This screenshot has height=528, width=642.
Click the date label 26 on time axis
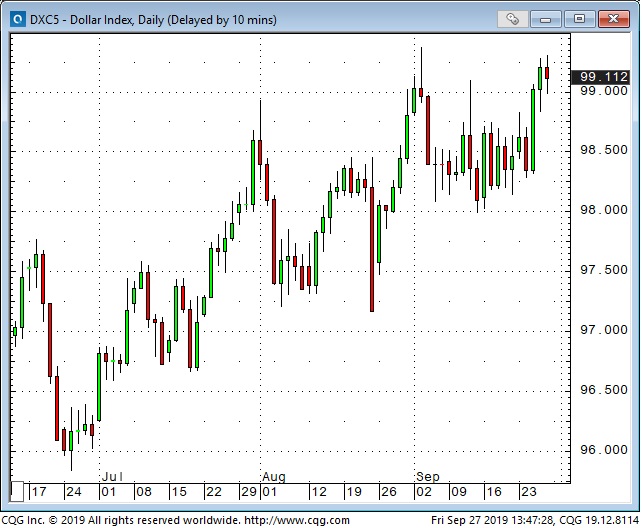click(x=389, y=492)
